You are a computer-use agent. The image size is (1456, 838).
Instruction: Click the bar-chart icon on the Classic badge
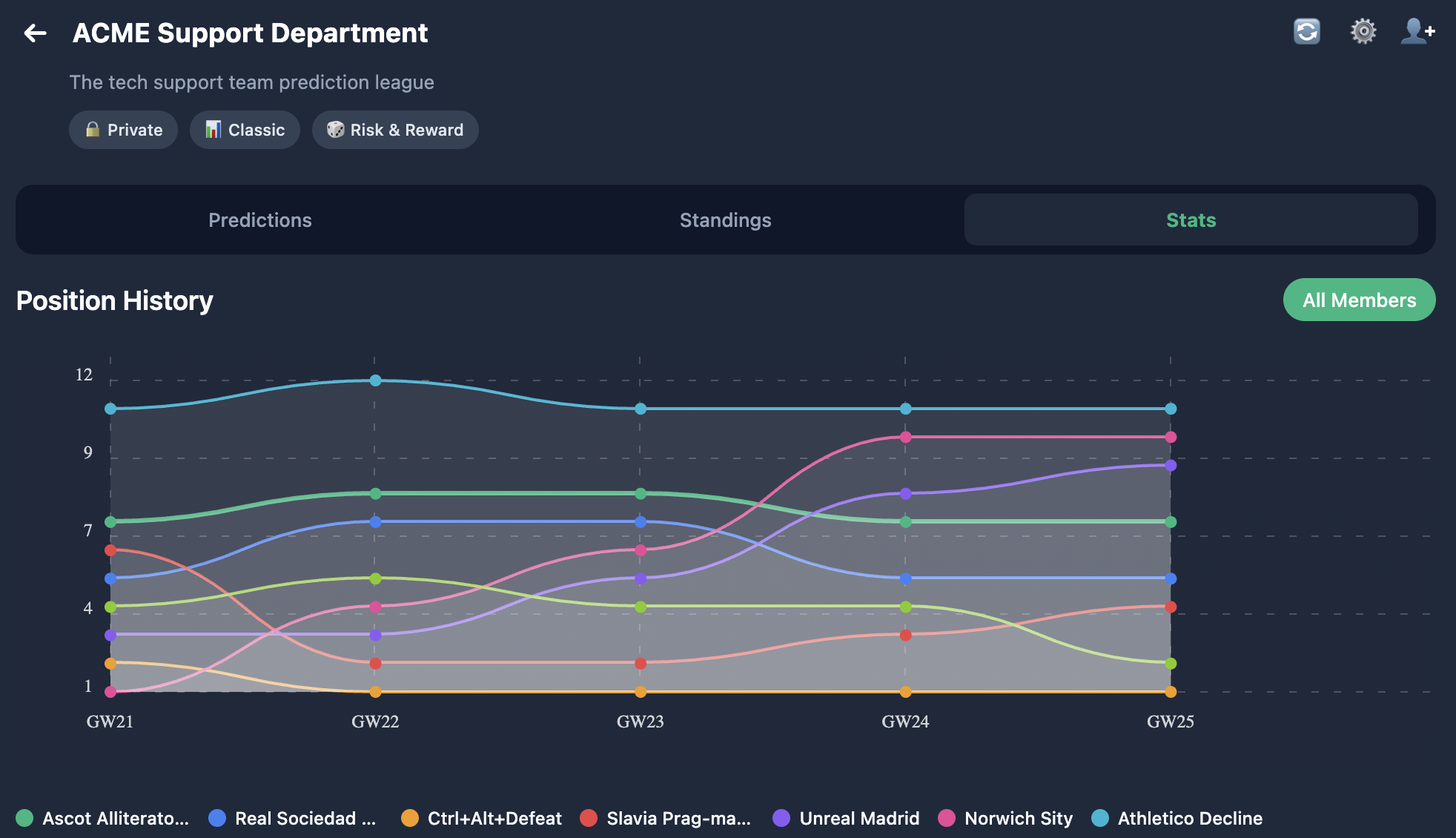pos(213,129)
